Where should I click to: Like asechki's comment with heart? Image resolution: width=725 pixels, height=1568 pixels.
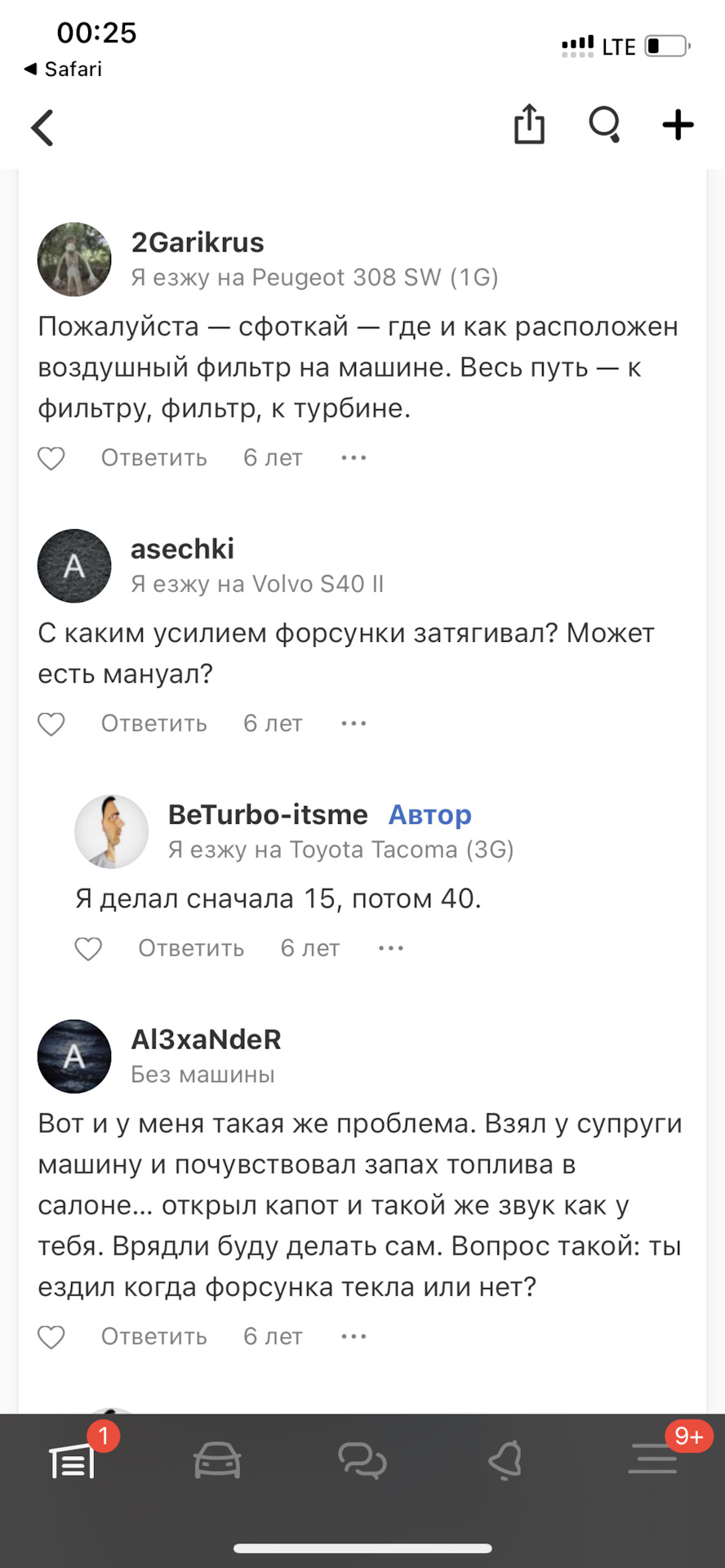(x=51, y=724)
